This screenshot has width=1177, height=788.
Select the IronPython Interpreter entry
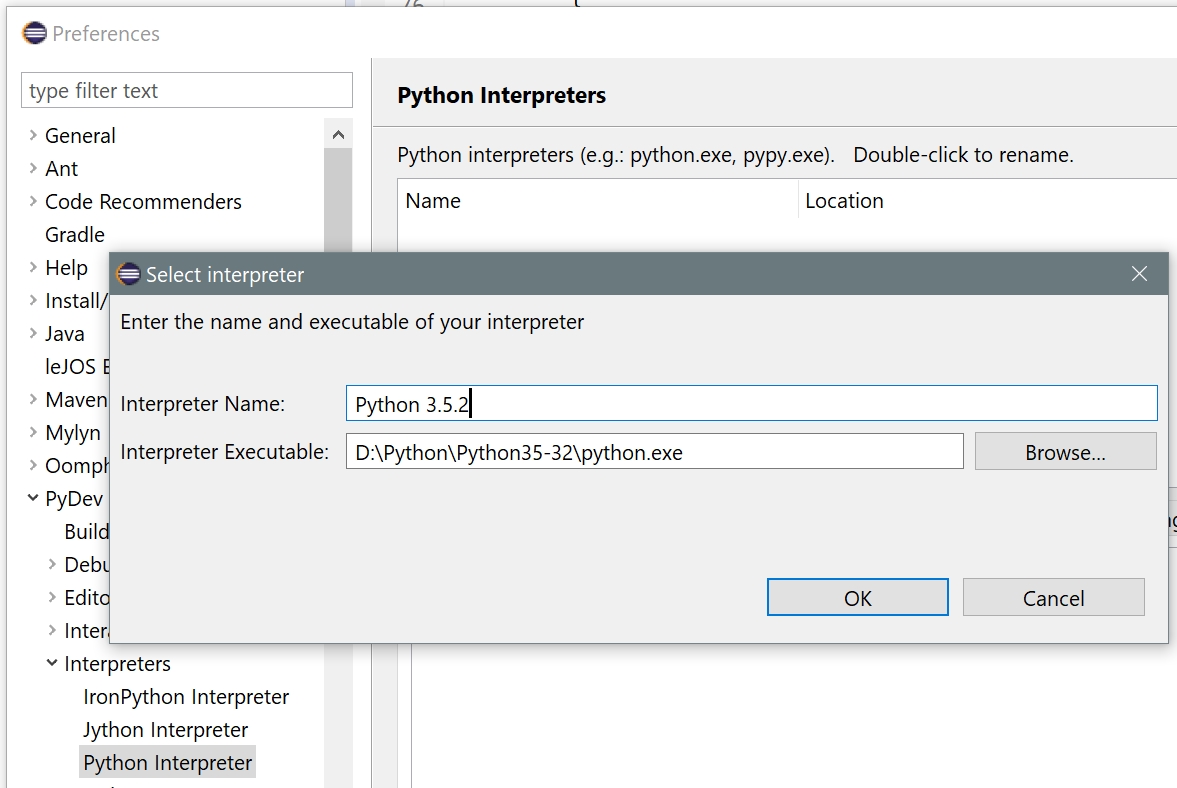pyautogui.click(x=187, y=696)
